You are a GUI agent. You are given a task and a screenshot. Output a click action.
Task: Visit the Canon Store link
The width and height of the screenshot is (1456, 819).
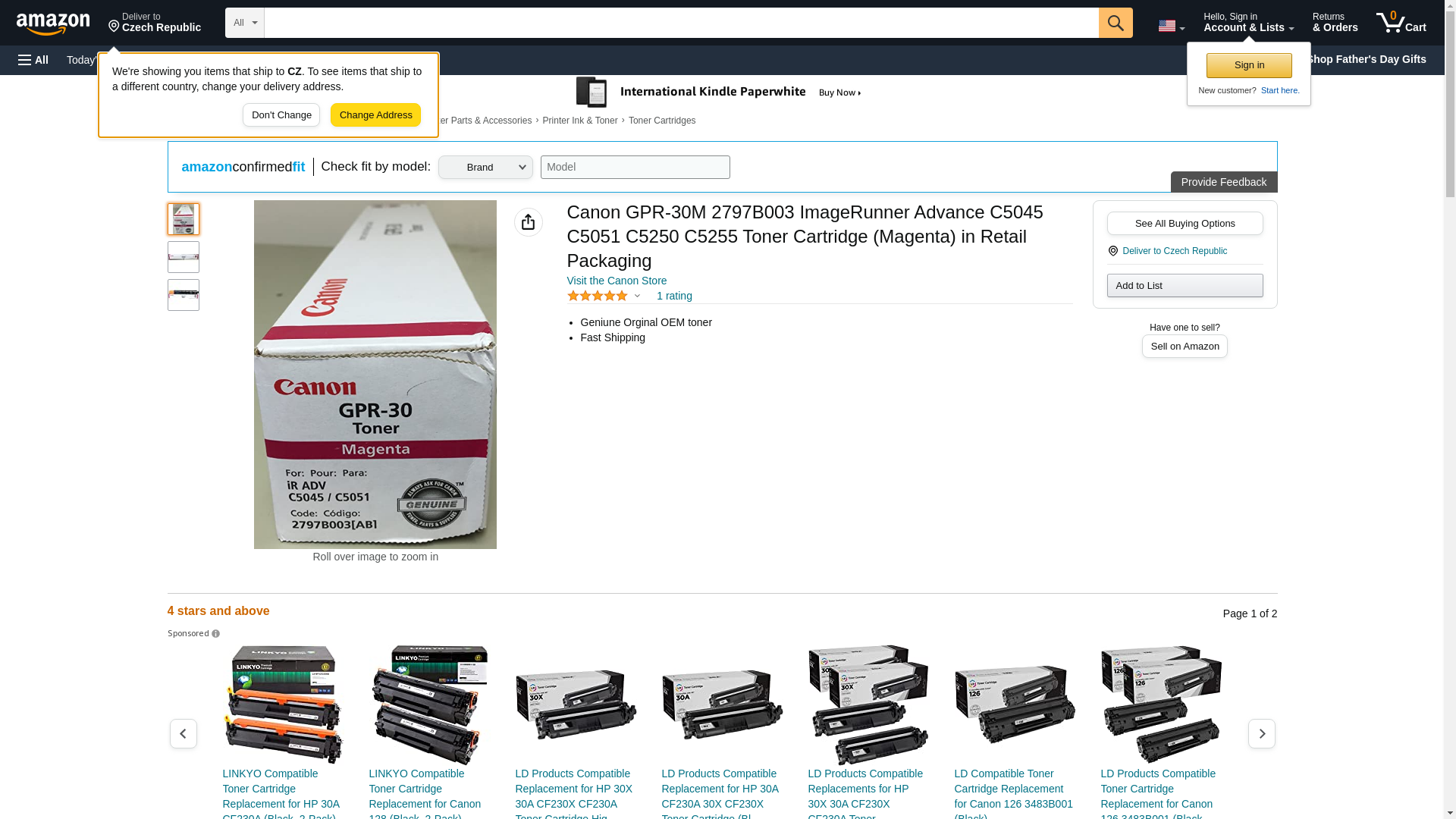point(617,281)
